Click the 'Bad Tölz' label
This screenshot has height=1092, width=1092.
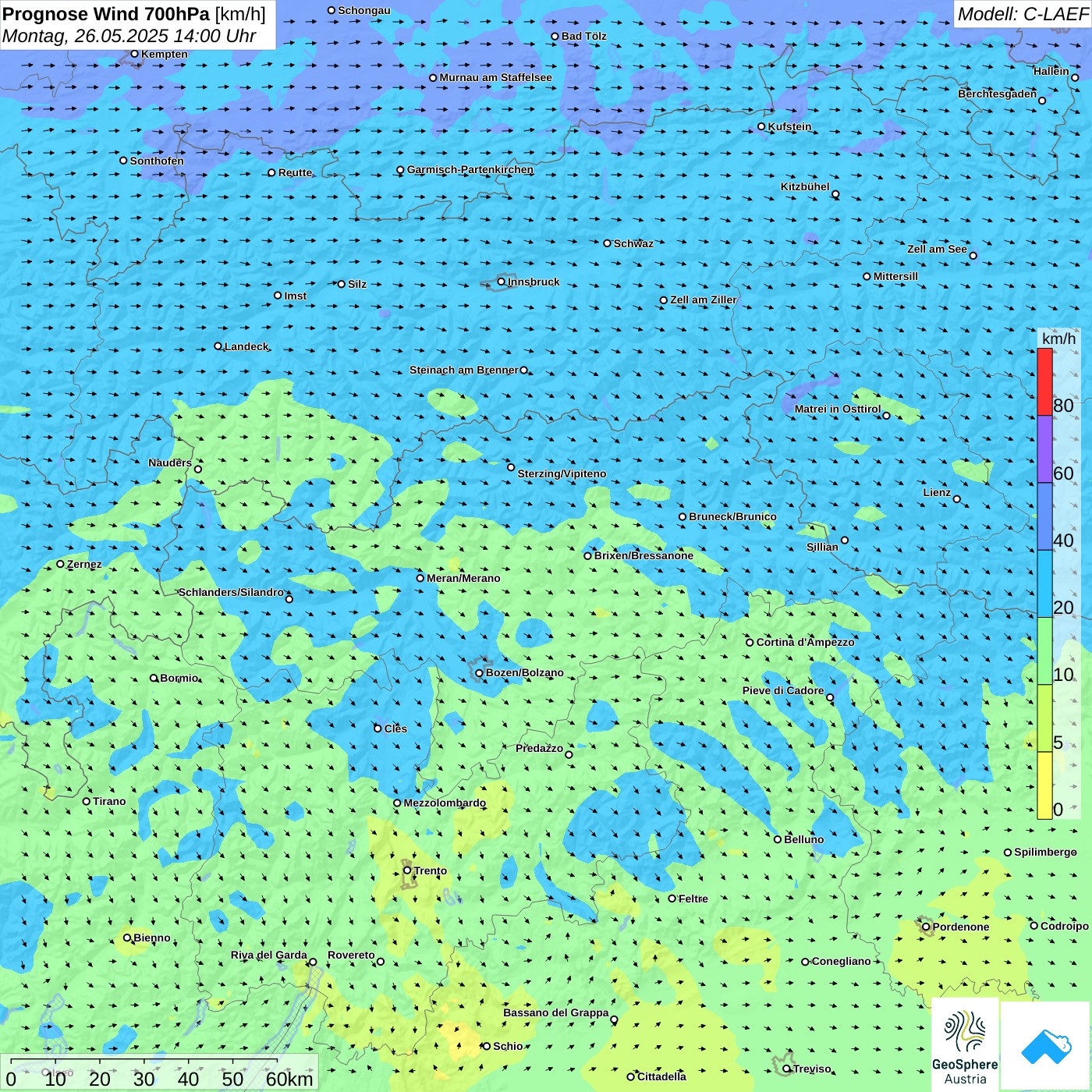pyautogui.click(x=583, y=36)
